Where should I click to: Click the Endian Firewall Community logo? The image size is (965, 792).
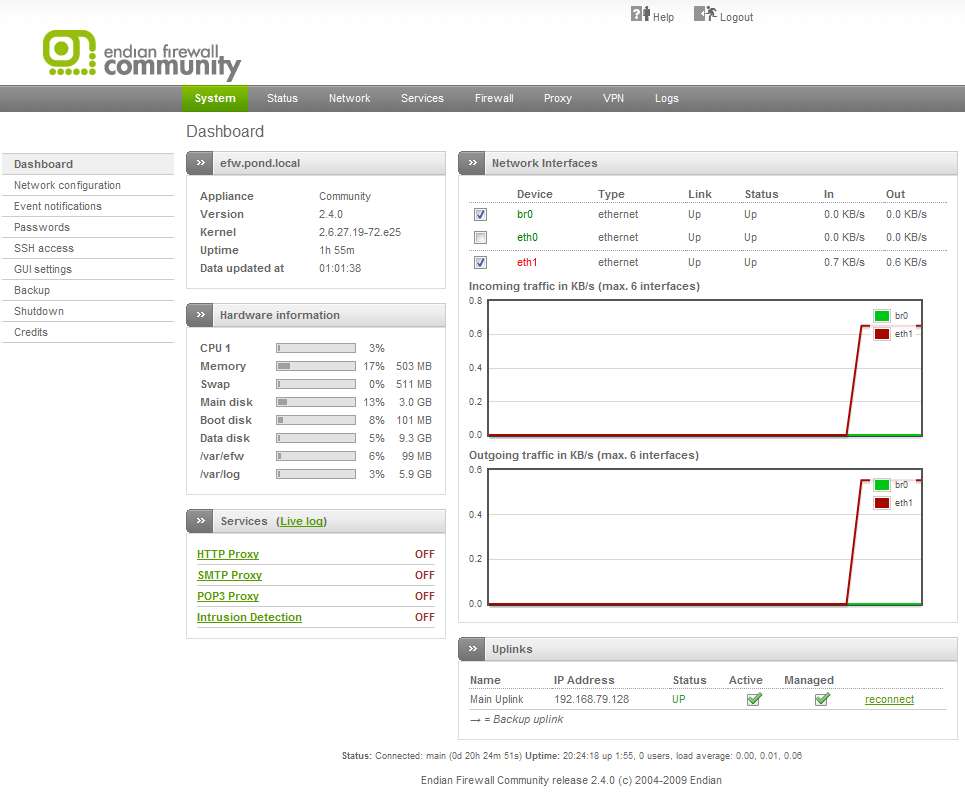click(141, 55)
